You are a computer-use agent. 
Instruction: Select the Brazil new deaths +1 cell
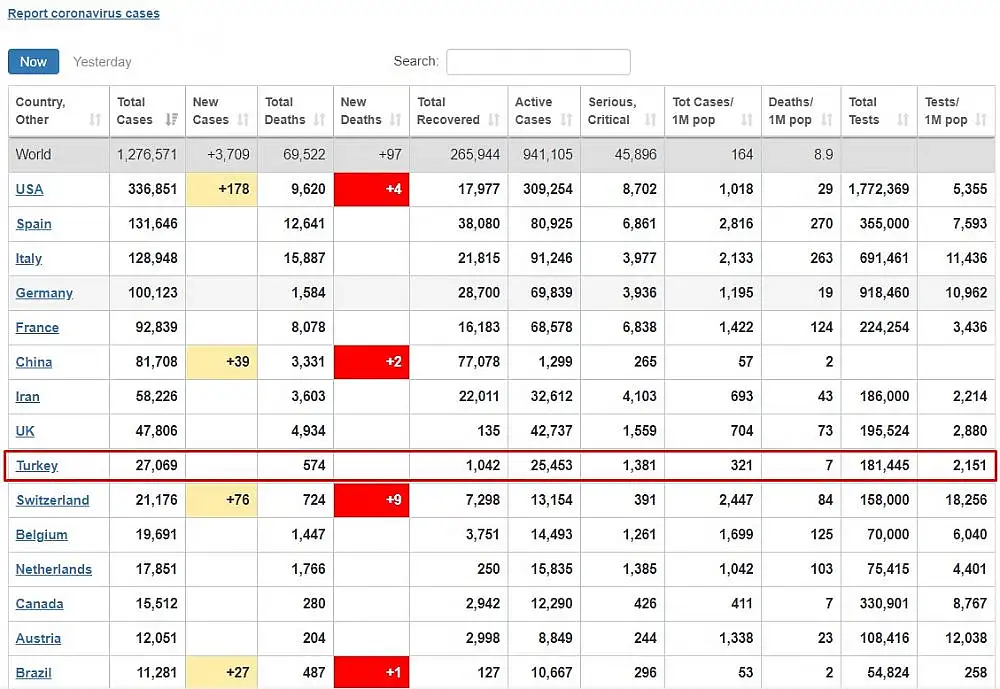point(371,672)
